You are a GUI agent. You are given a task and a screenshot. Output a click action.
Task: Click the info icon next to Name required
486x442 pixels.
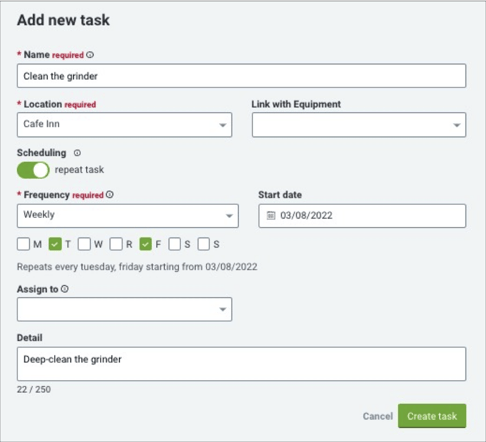point(90,55)
